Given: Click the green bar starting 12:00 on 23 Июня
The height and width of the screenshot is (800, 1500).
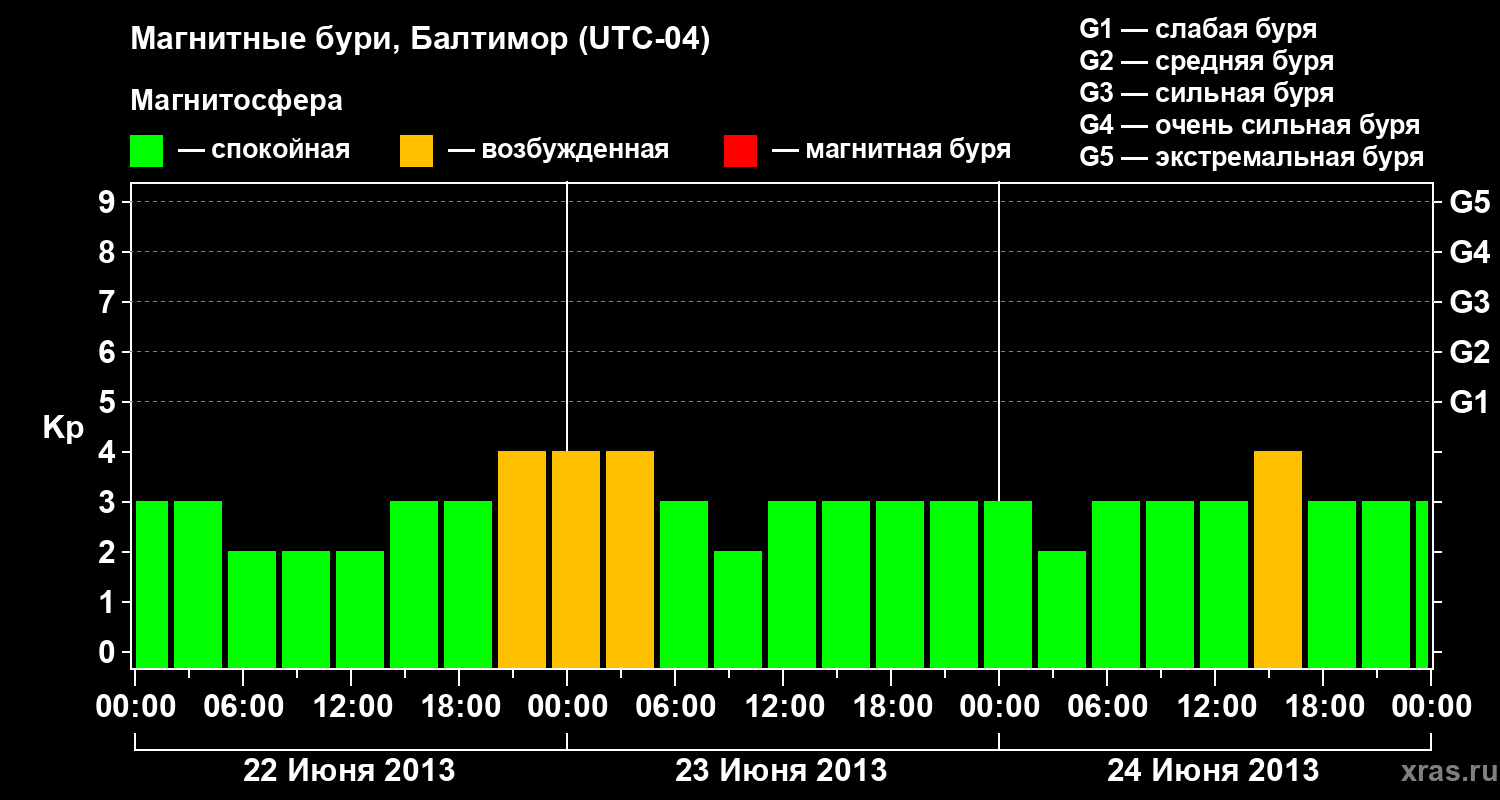Looking at the screenshot, I should point(792,585).
